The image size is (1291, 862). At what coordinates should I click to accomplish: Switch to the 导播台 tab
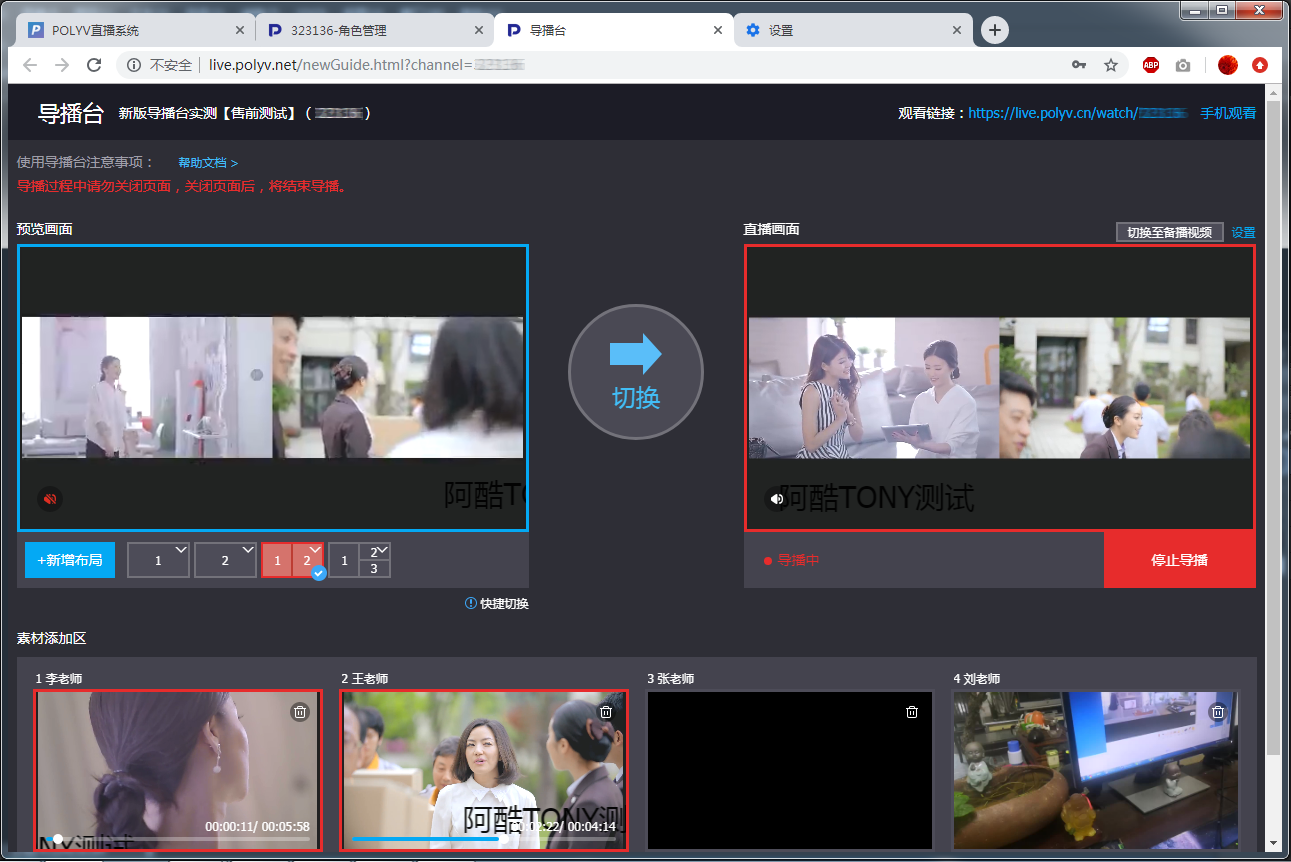(613, 30)
